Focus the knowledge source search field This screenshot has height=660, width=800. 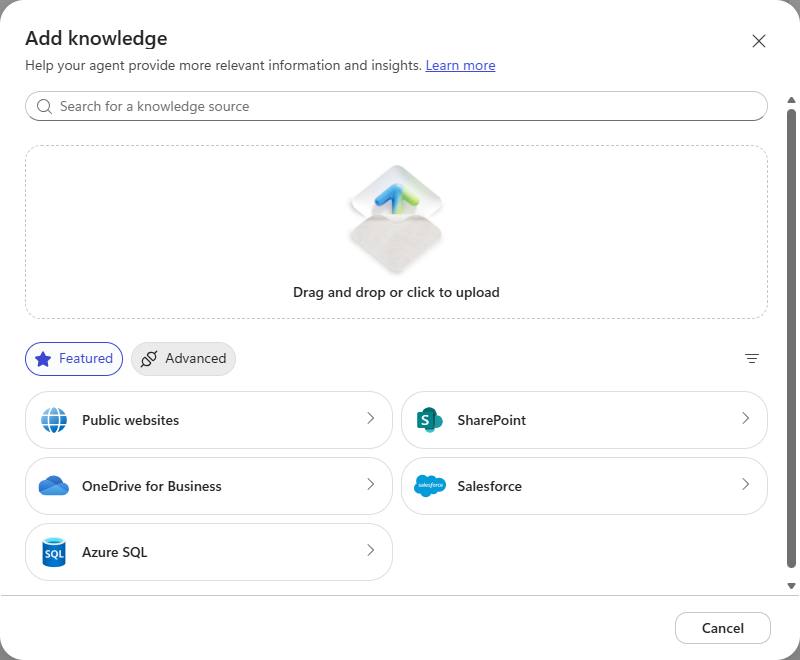click(x=396, y=106)
